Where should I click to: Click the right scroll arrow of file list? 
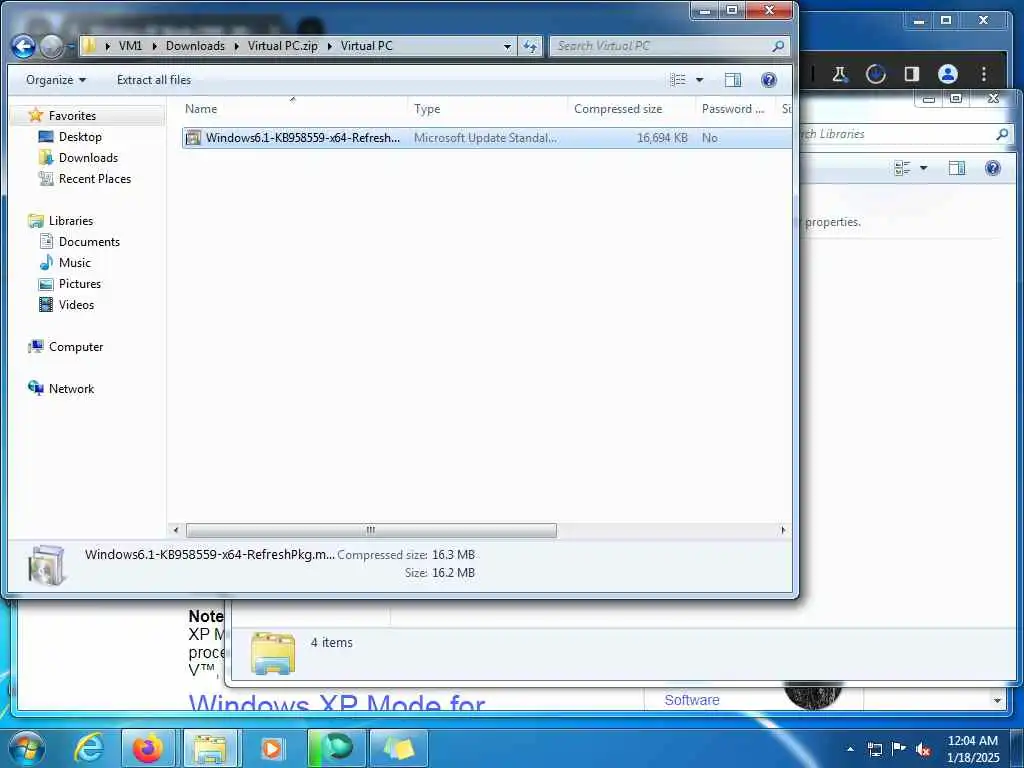[782, 530]
